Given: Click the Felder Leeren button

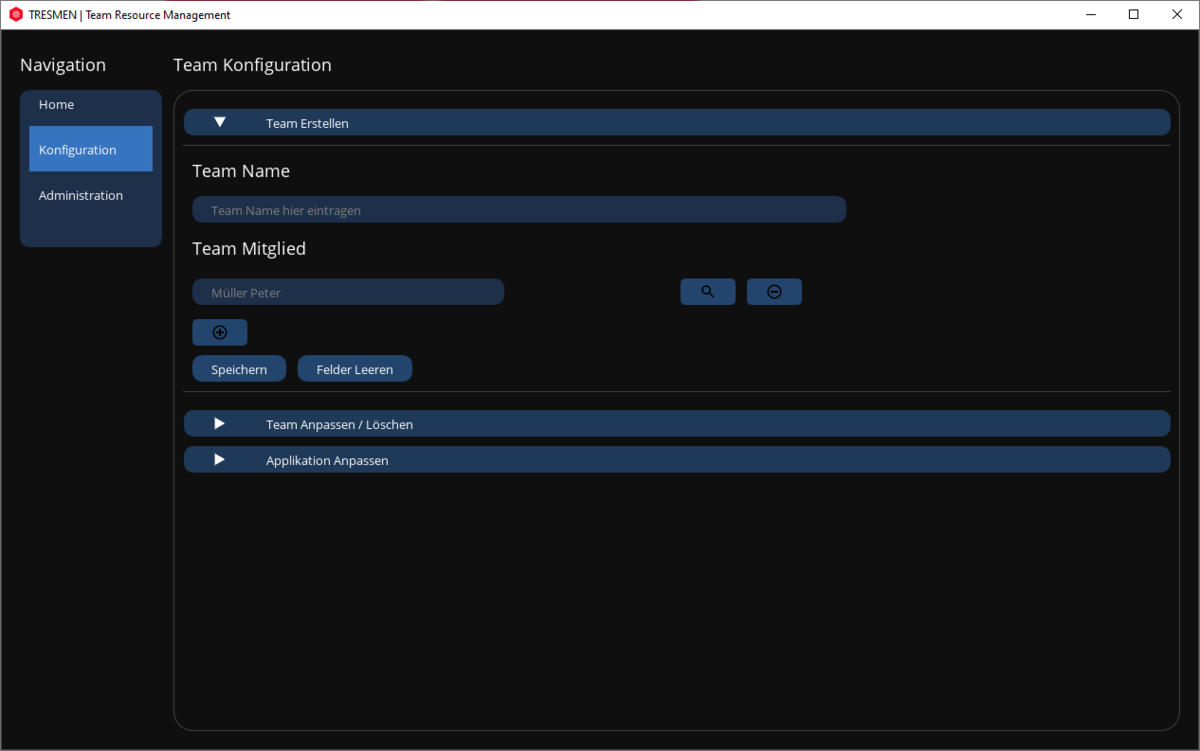Looking at the screenshot, I should (x=354, y=369).
